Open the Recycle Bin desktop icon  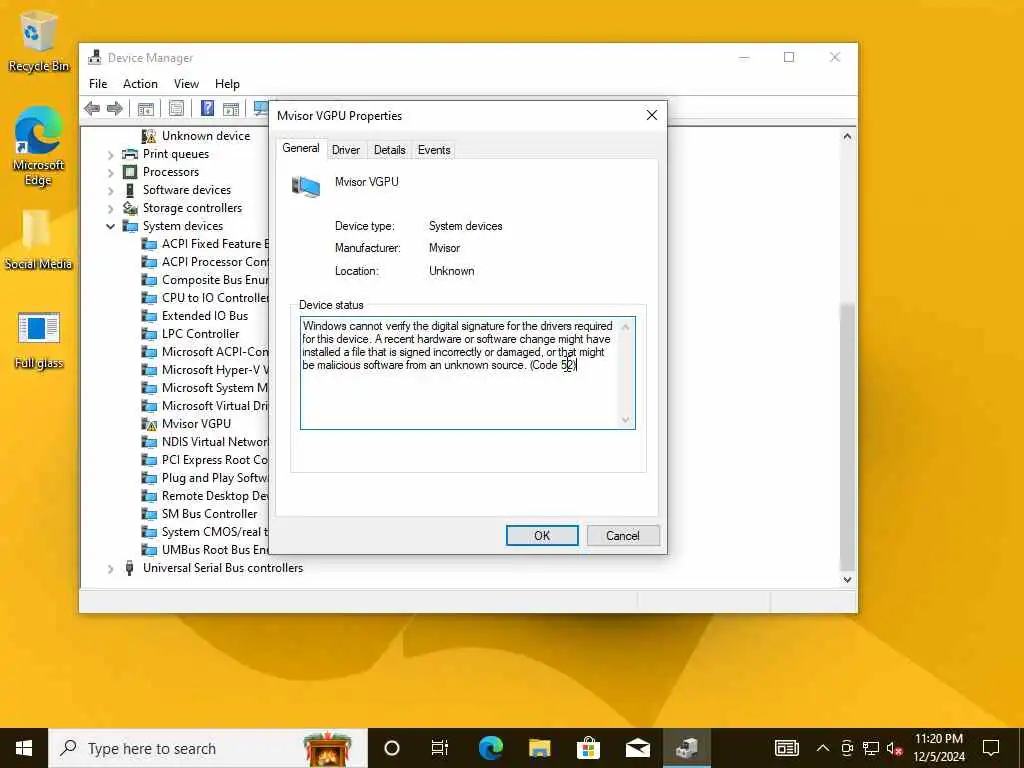[x=39, y=41]
